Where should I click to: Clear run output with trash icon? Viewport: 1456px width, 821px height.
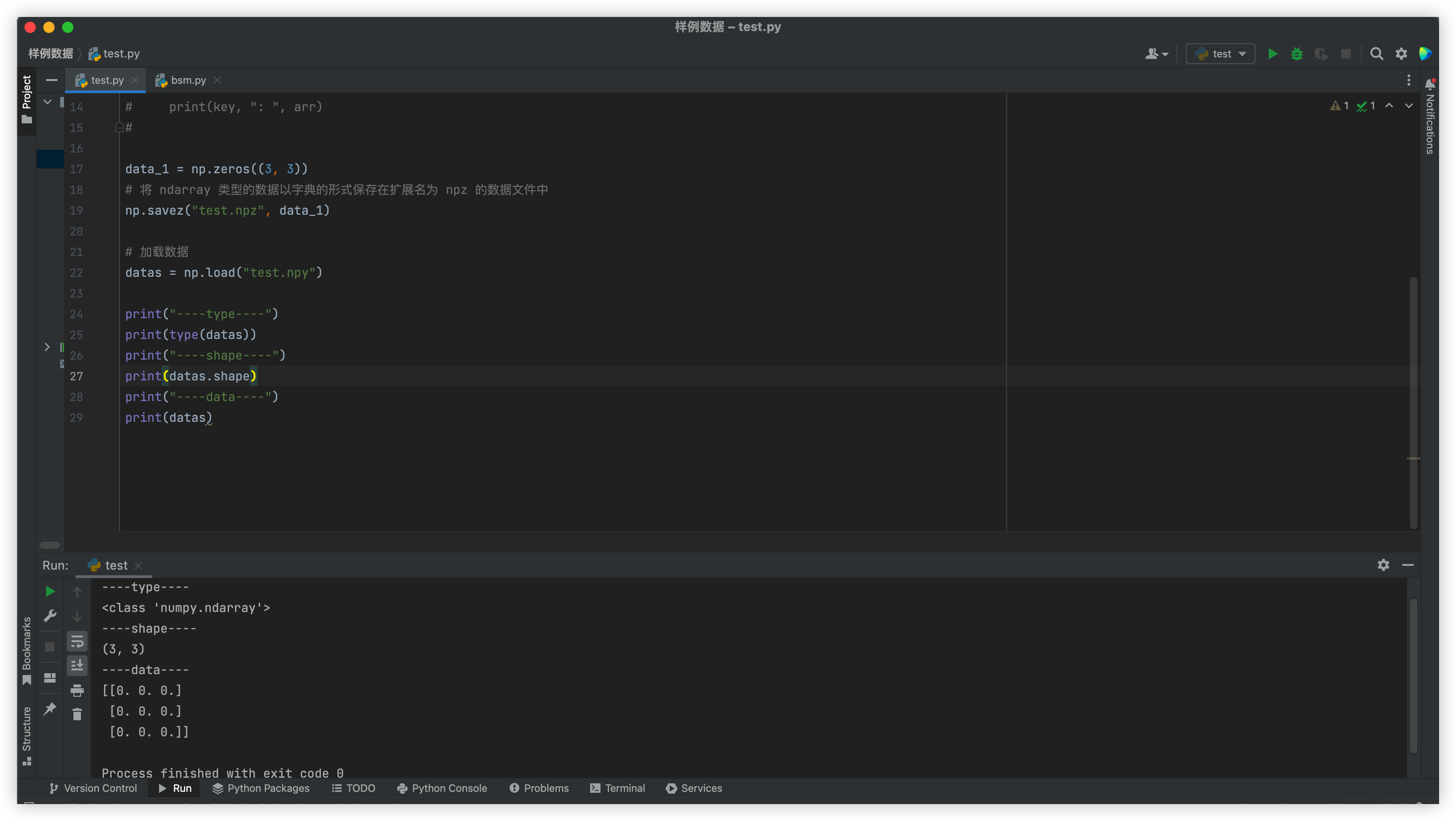click(x=77, y=715)
